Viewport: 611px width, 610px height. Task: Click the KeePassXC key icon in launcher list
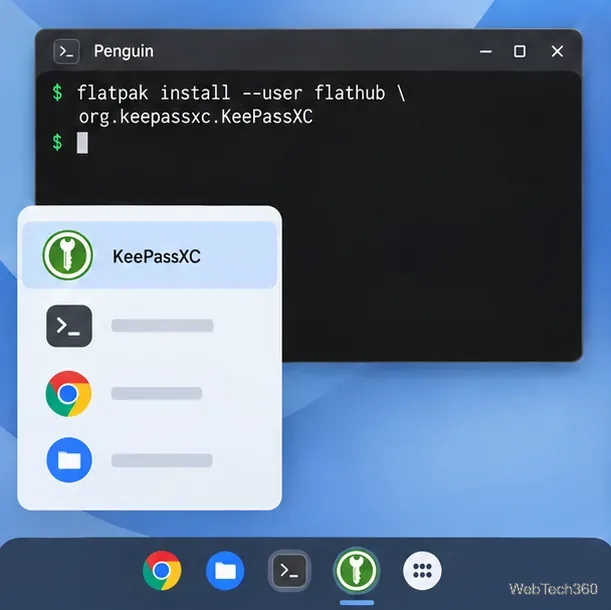[68, 255]
